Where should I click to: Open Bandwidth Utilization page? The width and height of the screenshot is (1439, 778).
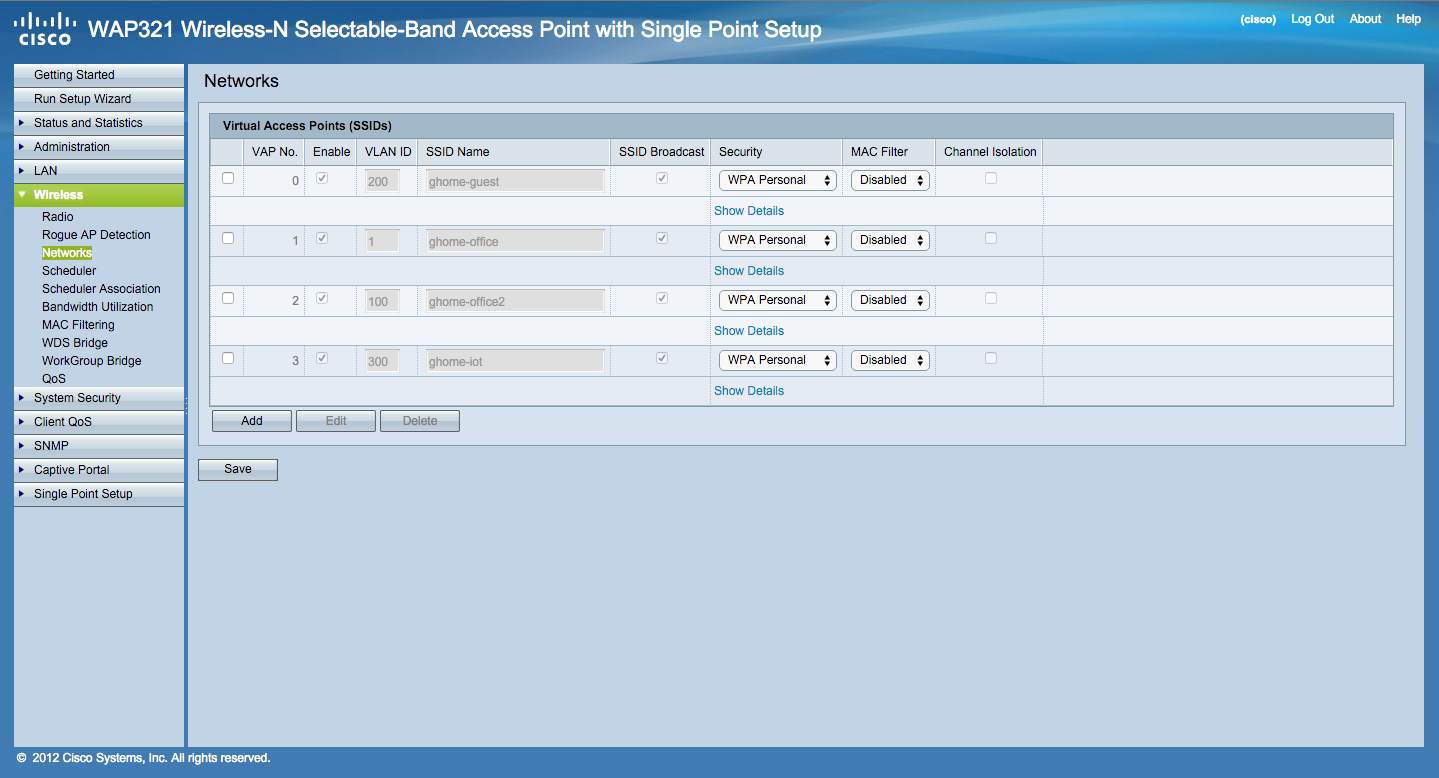tap(98, 307)
